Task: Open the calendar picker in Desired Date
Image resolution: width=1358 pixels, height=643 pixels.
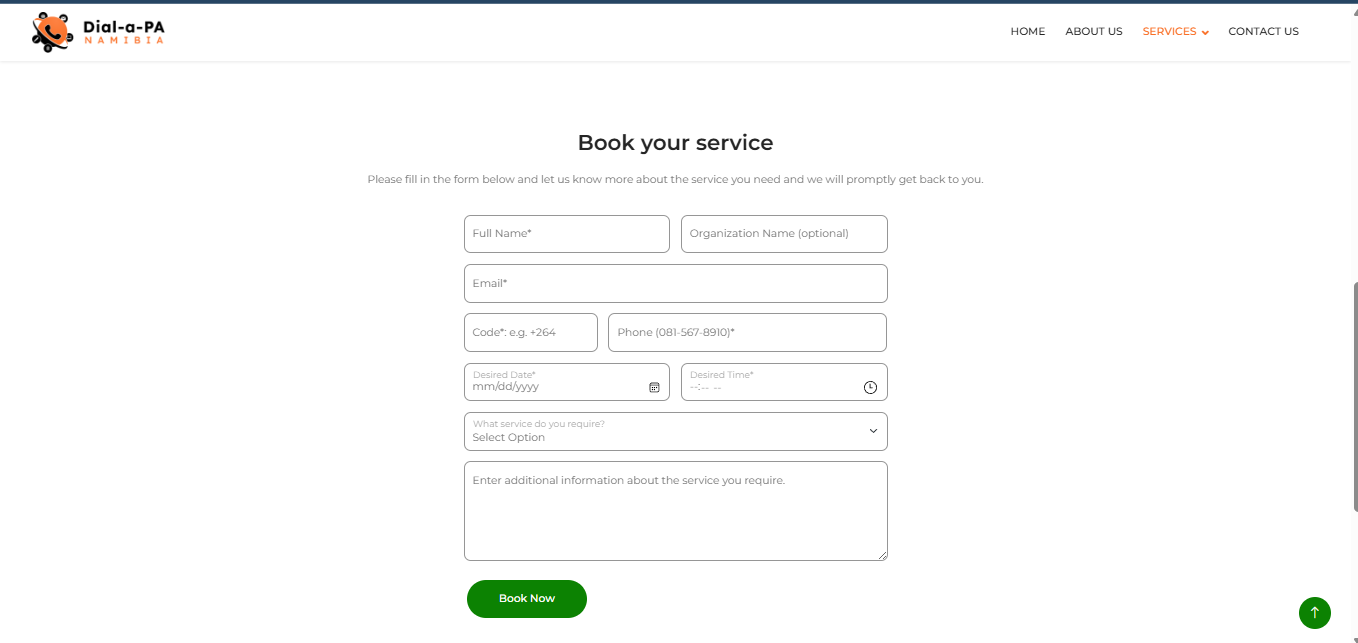Action: [x=654, y=387]
